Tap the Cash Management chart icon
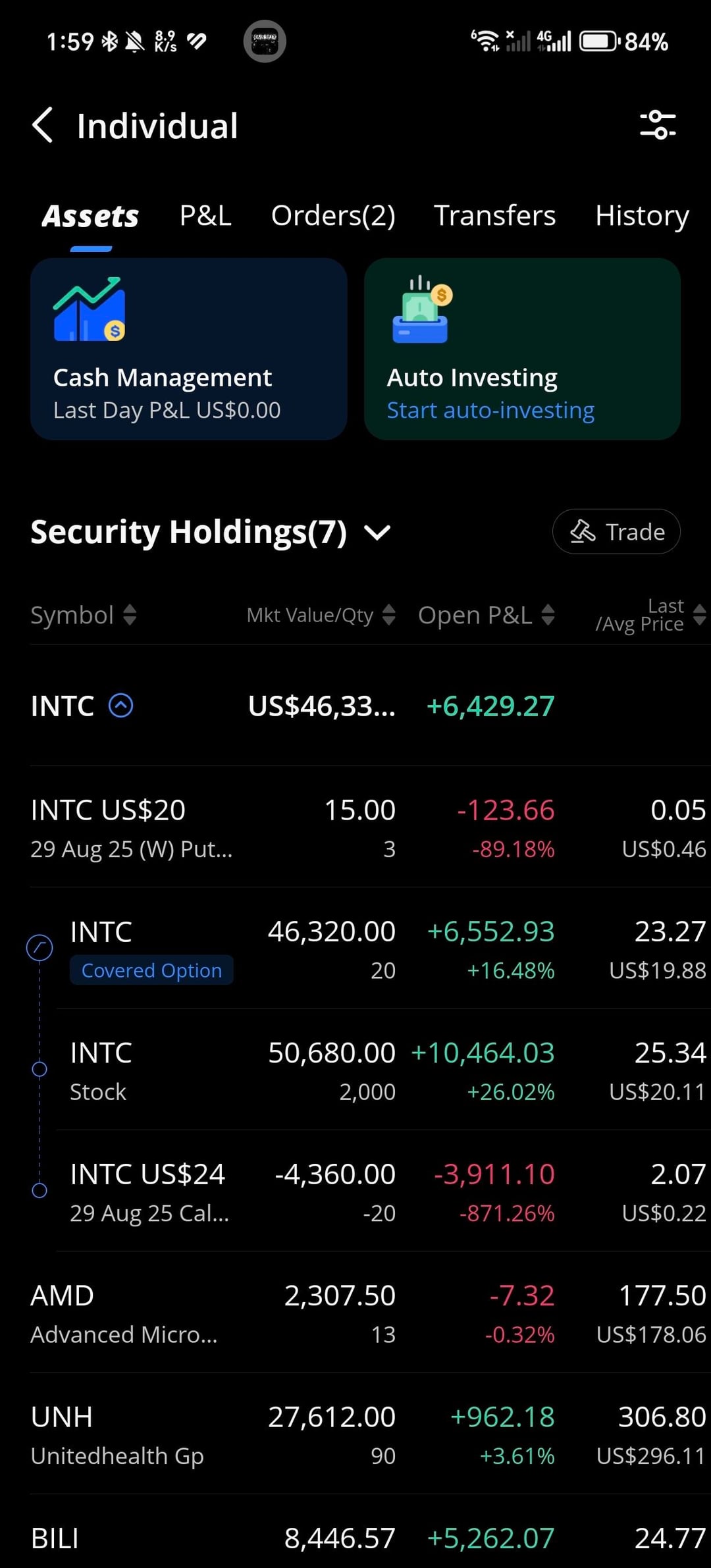Image resolution: width=711 pixels, height=1568 pixels. 90,309
